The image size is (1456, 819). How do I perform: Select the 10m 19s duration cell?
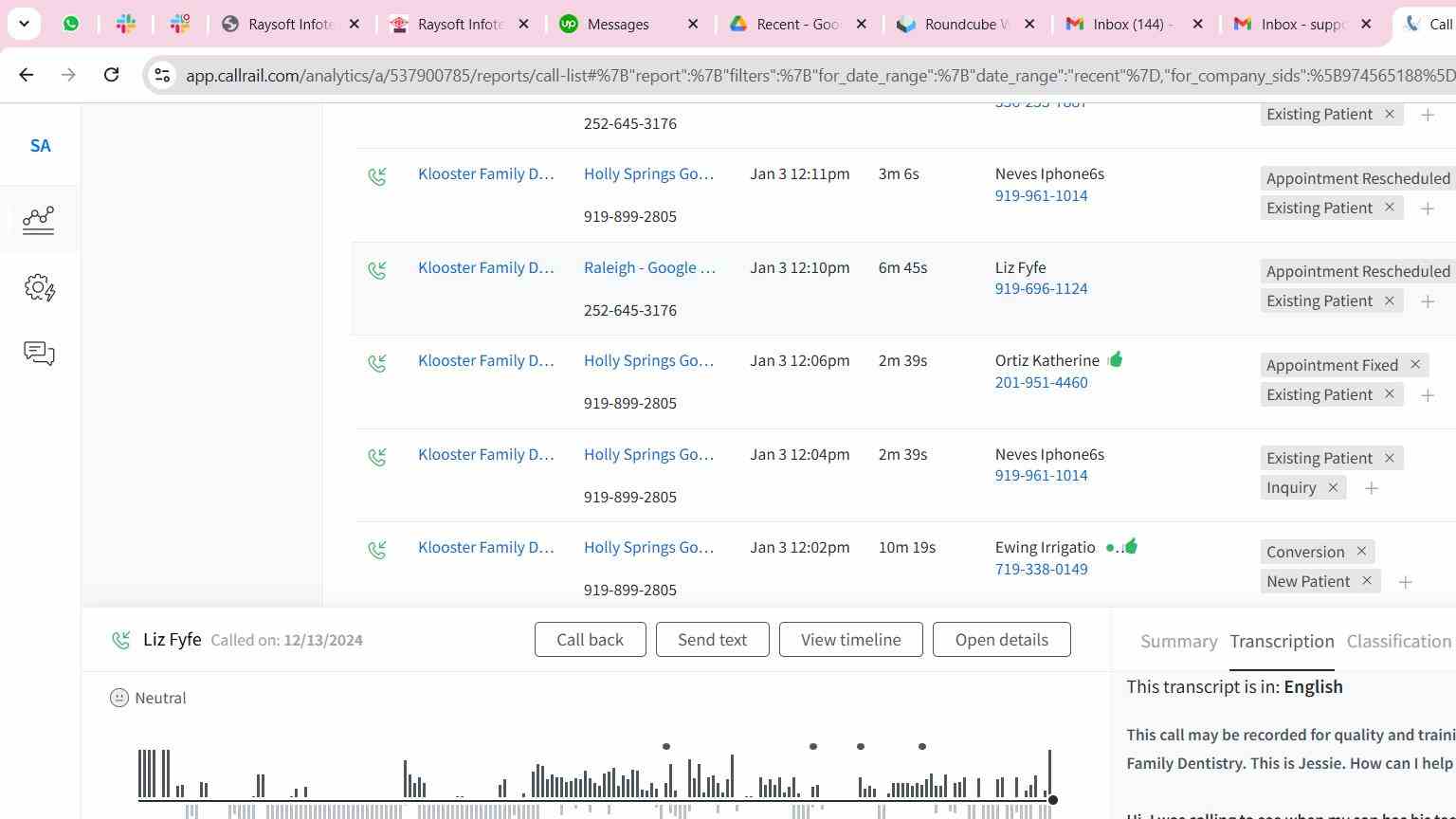pyautogui.click(x=907, y=547)
